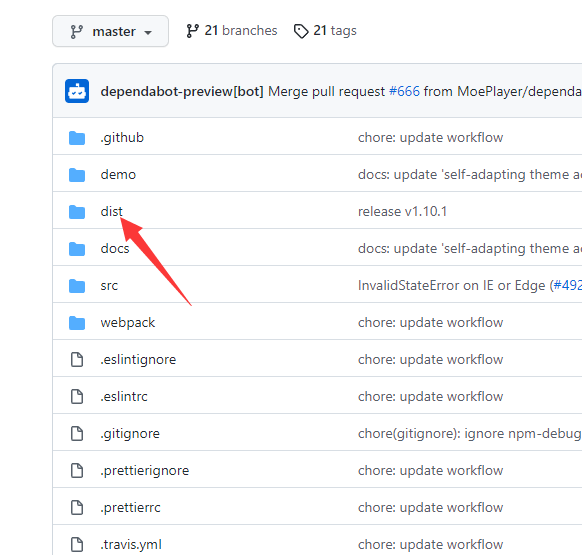
Task: Click the dist folder icon
Action: [77, 212]
